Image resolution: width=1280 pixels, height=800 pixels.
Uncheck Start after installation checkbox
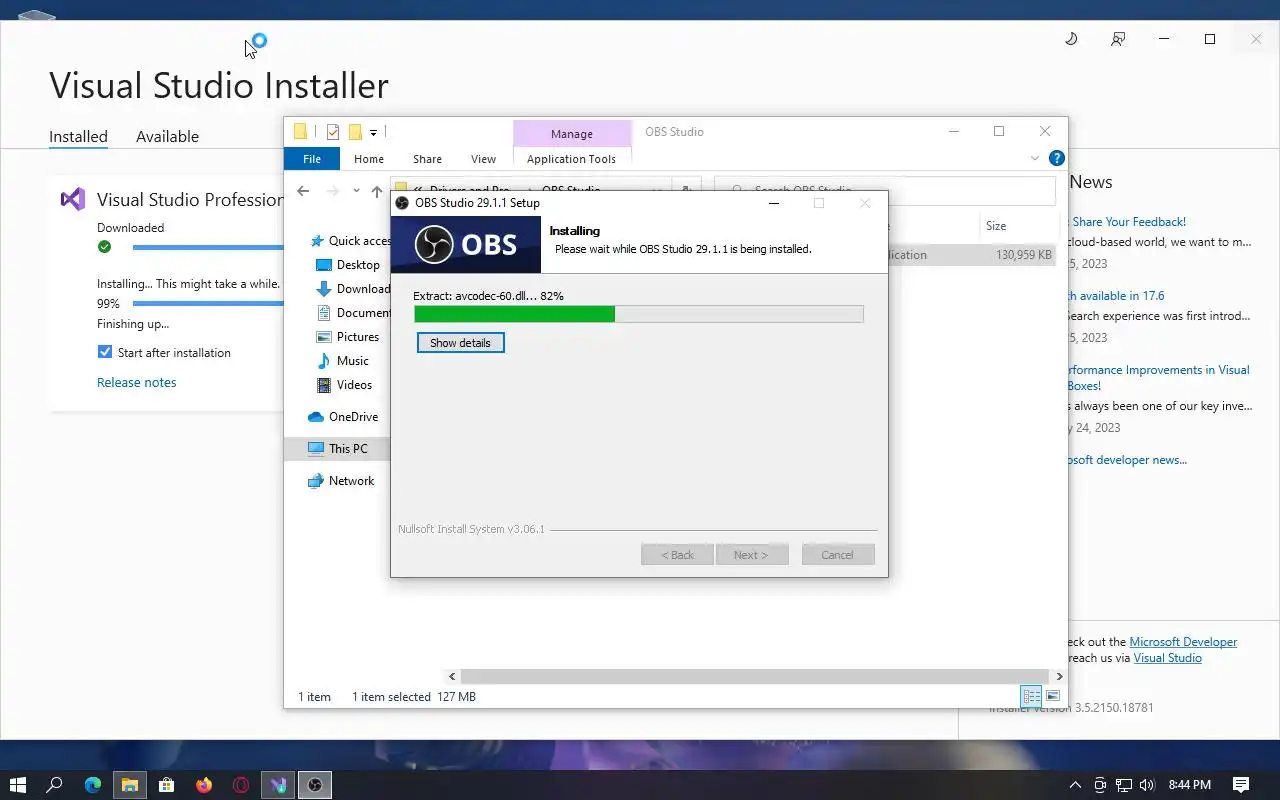(105, 352)
